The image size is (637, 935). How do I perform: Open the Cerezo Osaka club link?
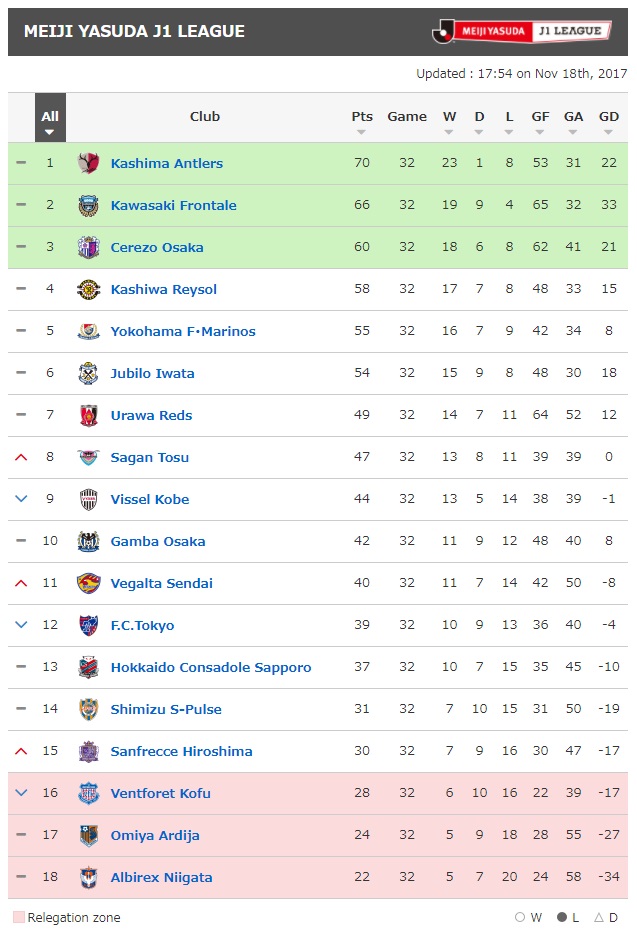pyautogui.click(x=157, y=247)
